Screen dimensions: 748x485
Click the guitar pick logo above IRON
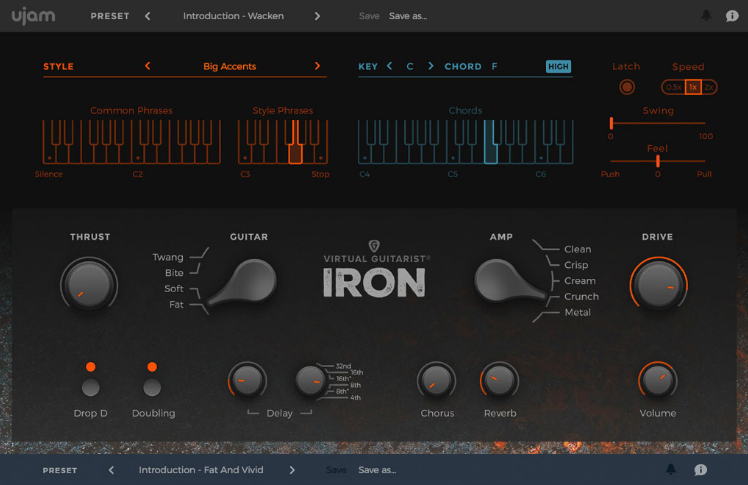click(x=374, y=246)
